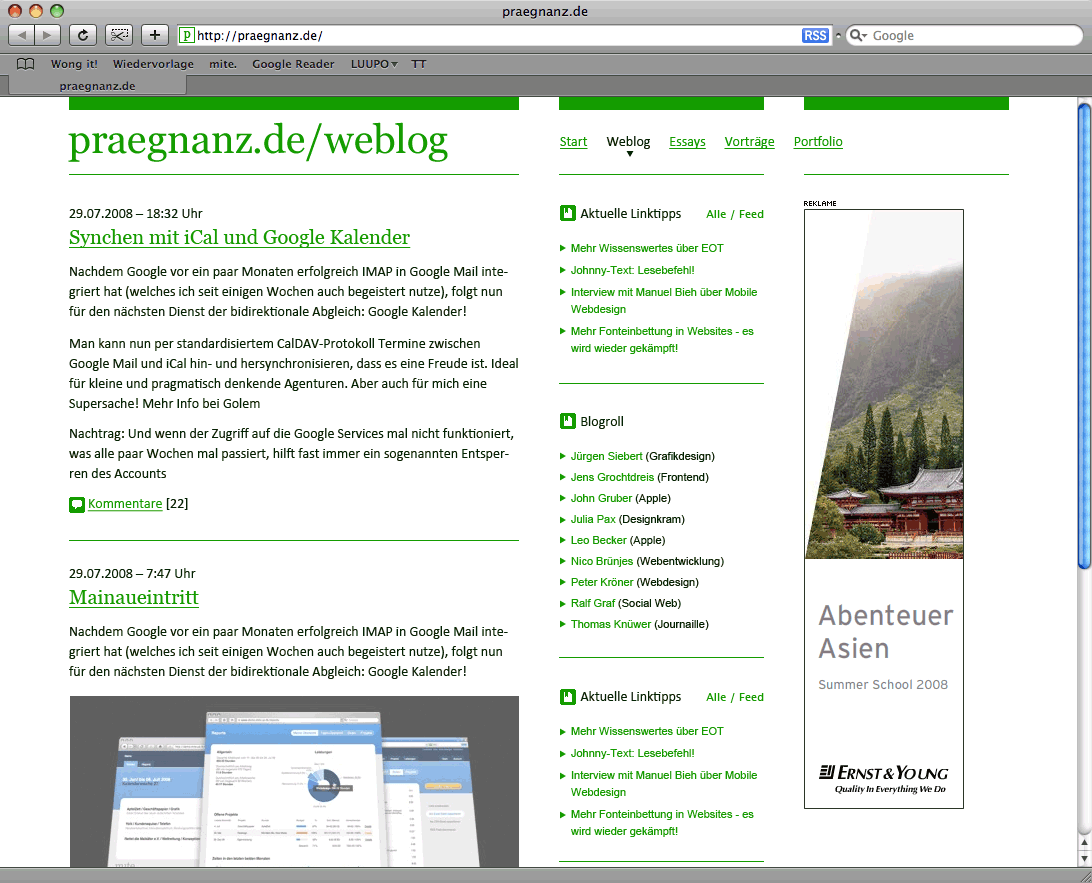Open the search magnifier dropdown menu
The image size is (1092, 883).
pos(858,35)
